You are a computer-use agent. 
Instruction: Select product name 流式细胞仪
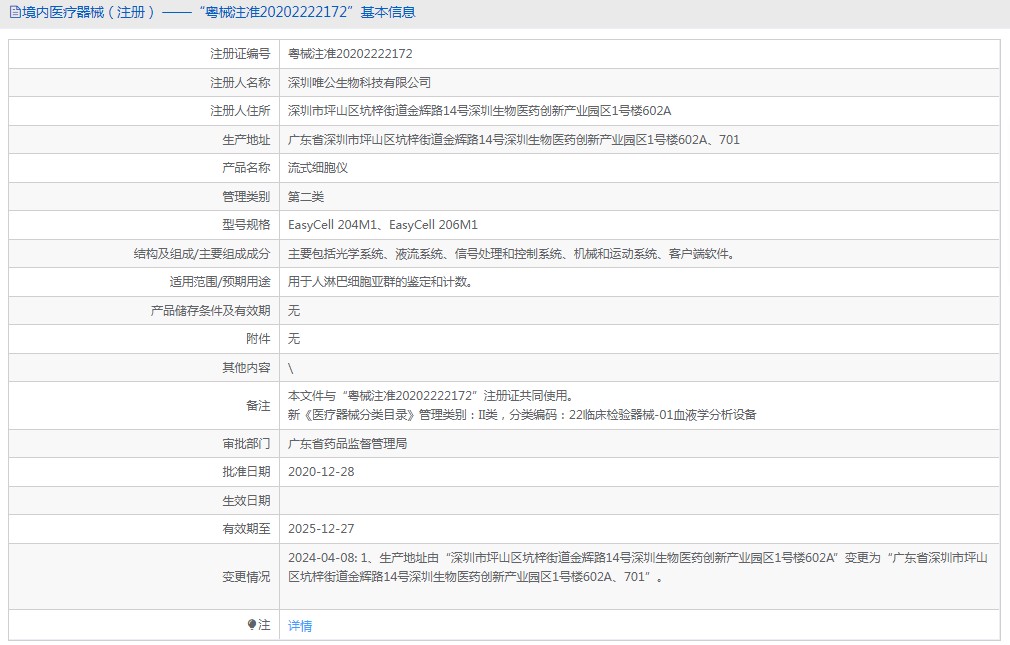pyautogui.click(x=318, y=168)
